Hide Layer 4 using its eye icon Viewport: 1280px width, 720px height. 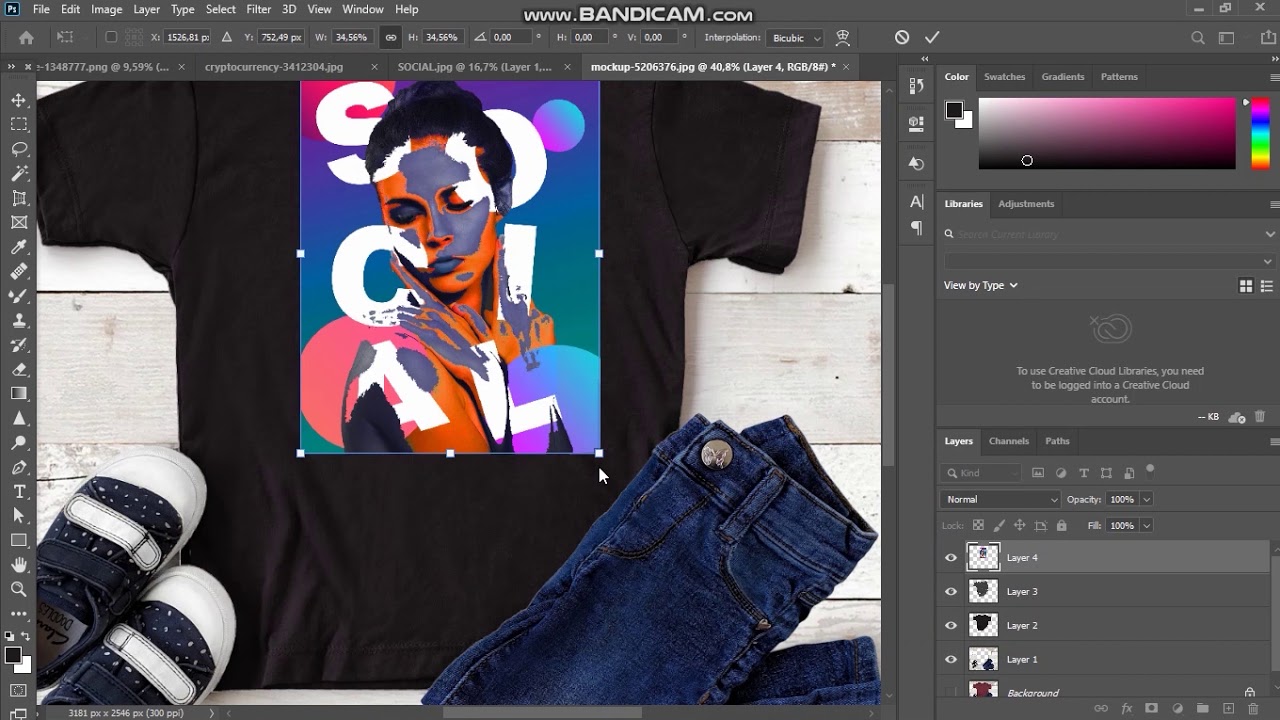(951, 558)
